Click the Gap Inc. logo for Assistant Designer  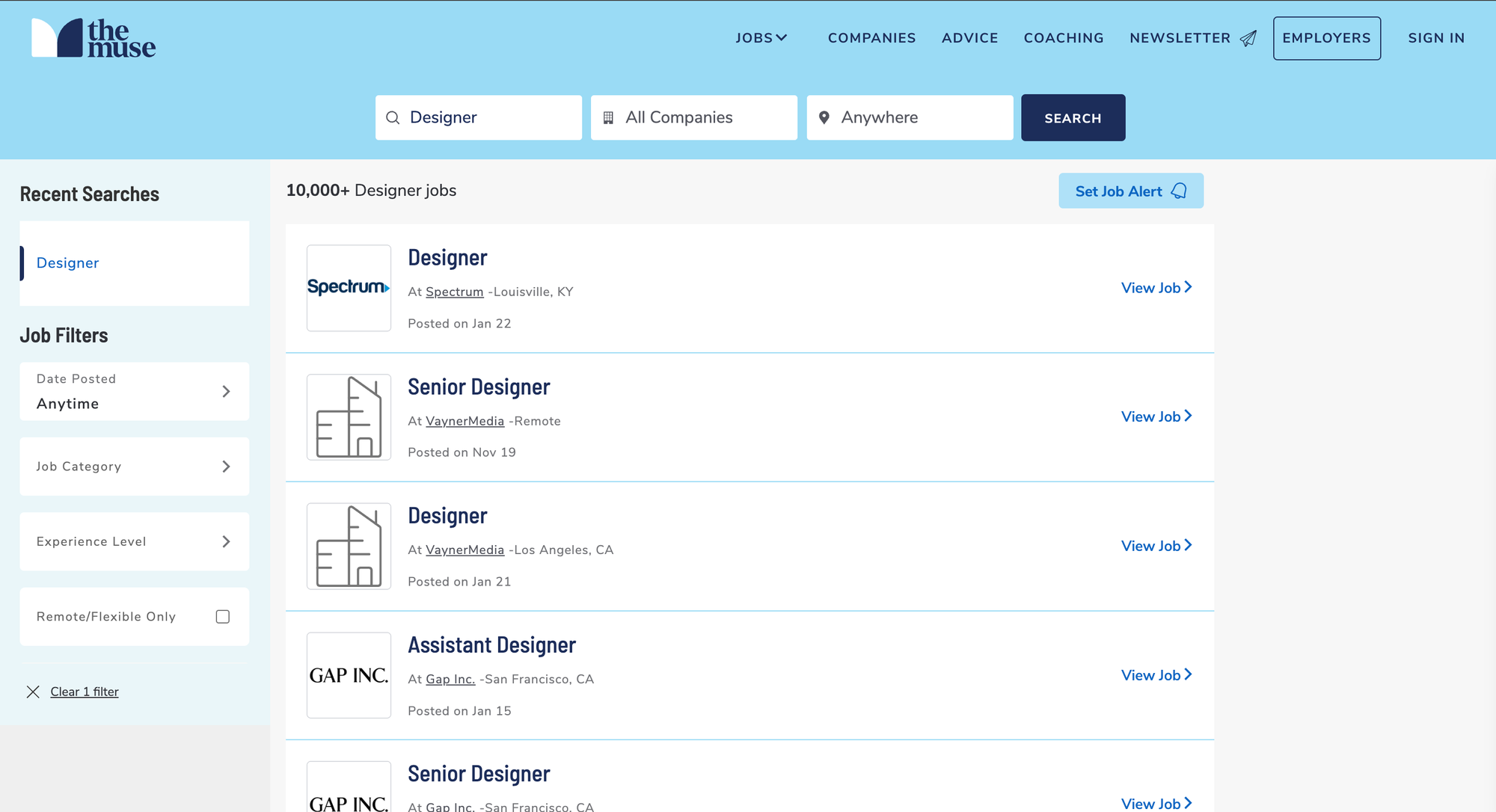349,675
